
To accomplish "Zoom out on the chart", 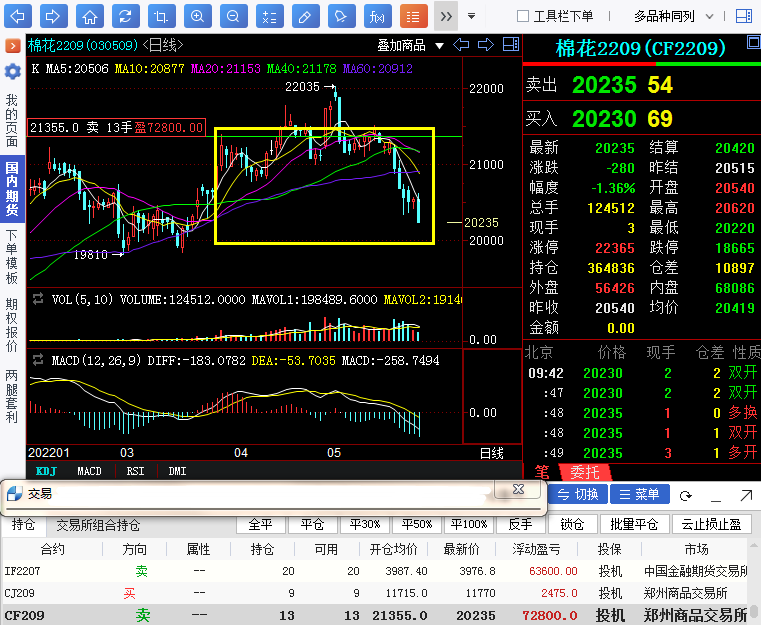I will coord(232,16).
